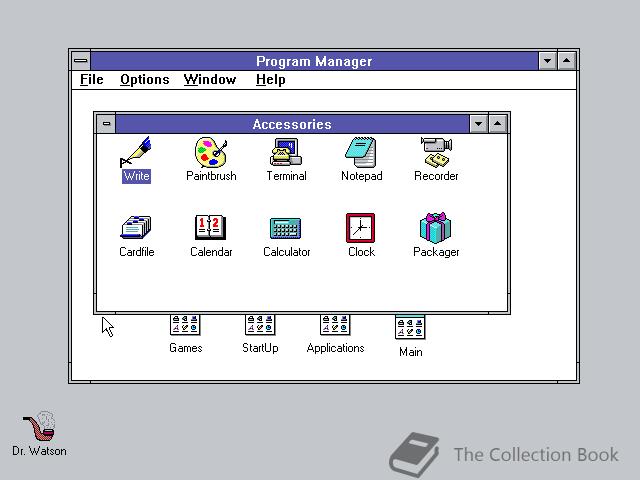Minimize the Program Manager window

tap(547, 61)
